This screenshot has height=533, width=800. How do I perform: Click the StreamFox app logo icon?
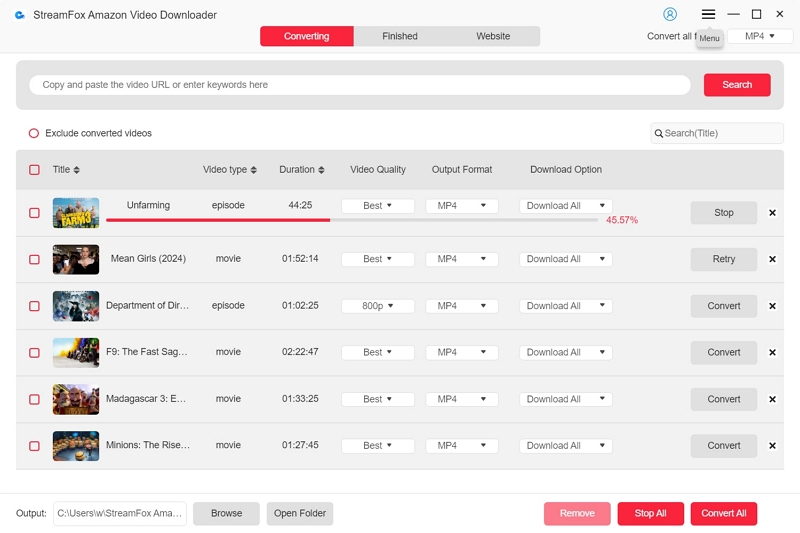[20, 15]
